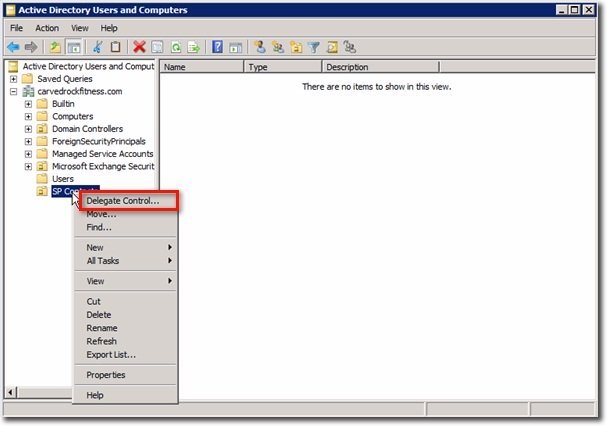
Task: Click the Show/Hide Action Pane icon
Action: (235, 47)
